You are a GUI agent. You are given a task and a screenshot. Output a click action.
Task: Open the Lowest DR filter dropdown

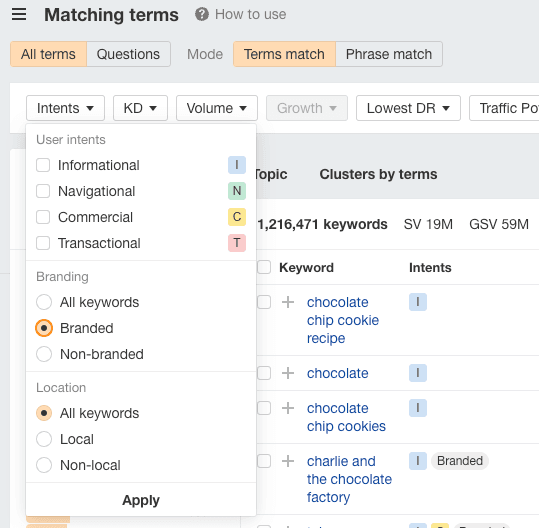click(x=408, y=108)
